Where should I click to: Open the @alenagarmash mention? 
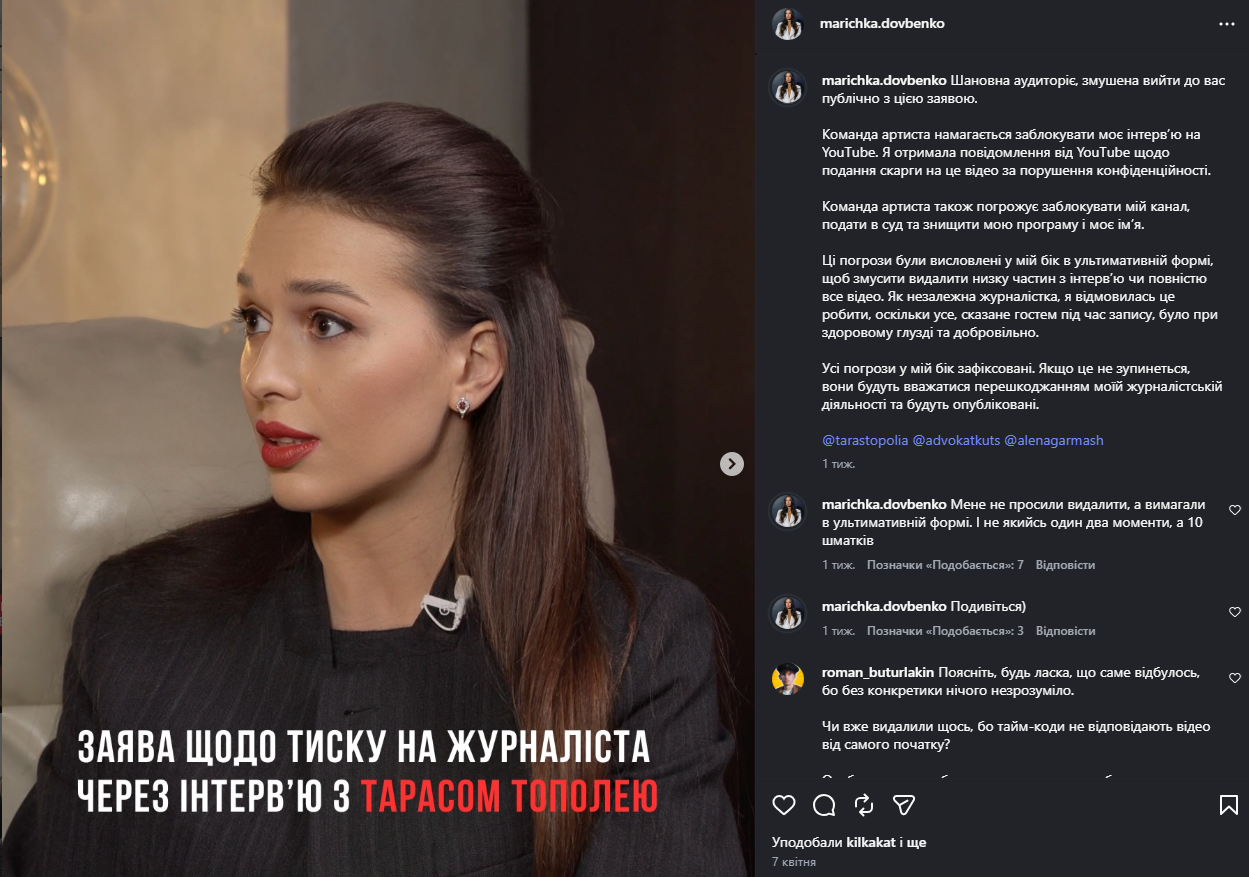tap(1054, 440)
